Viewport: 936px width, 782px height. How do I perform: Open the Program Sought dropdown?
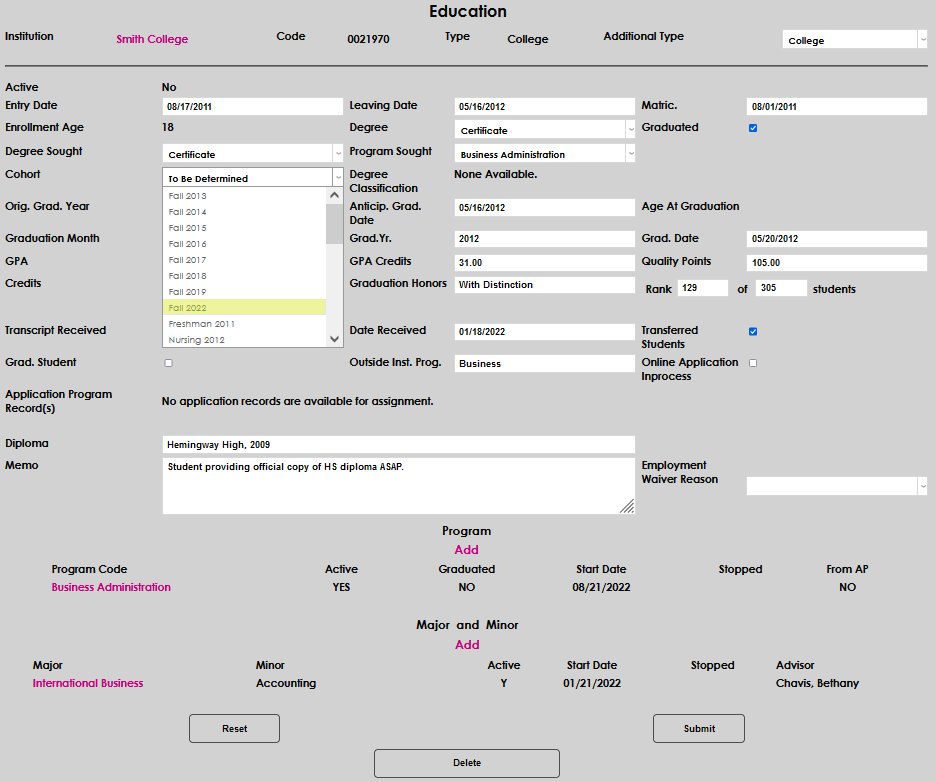(x=545, y=154)
